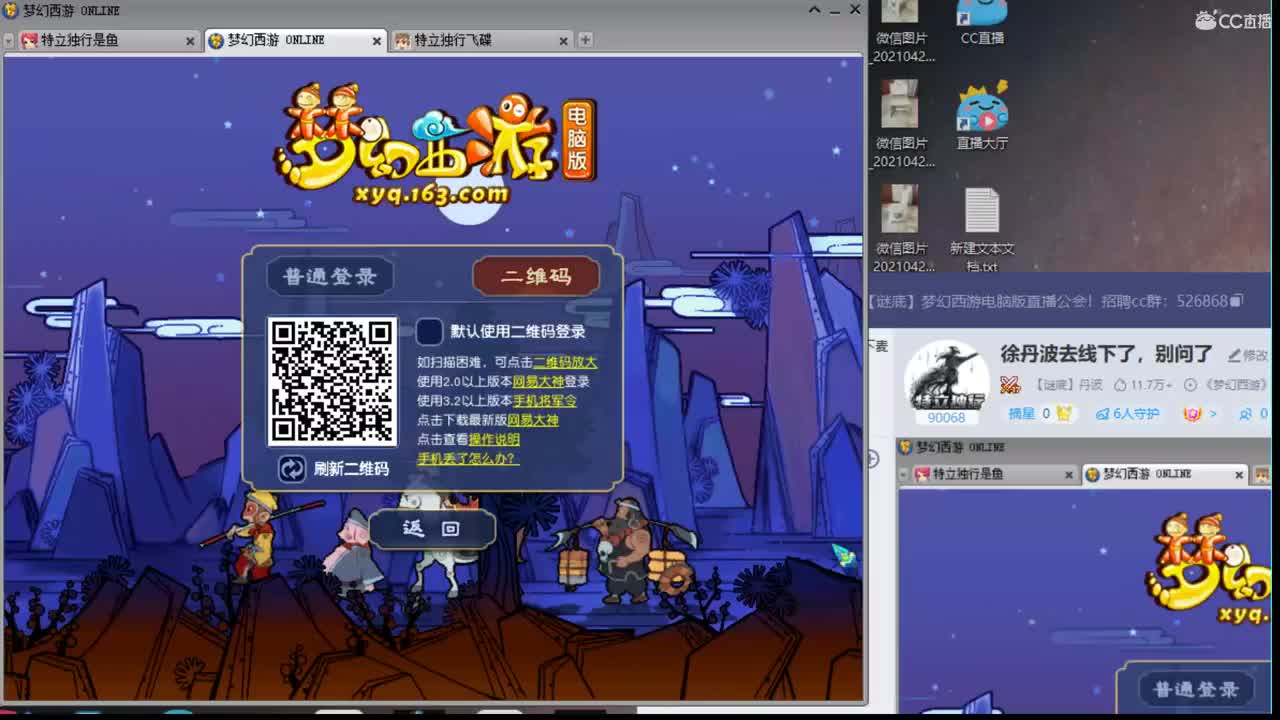Click the 返回 back button
The width and height of the screenshot is (1280, 720).
click(x=432, y=529)
